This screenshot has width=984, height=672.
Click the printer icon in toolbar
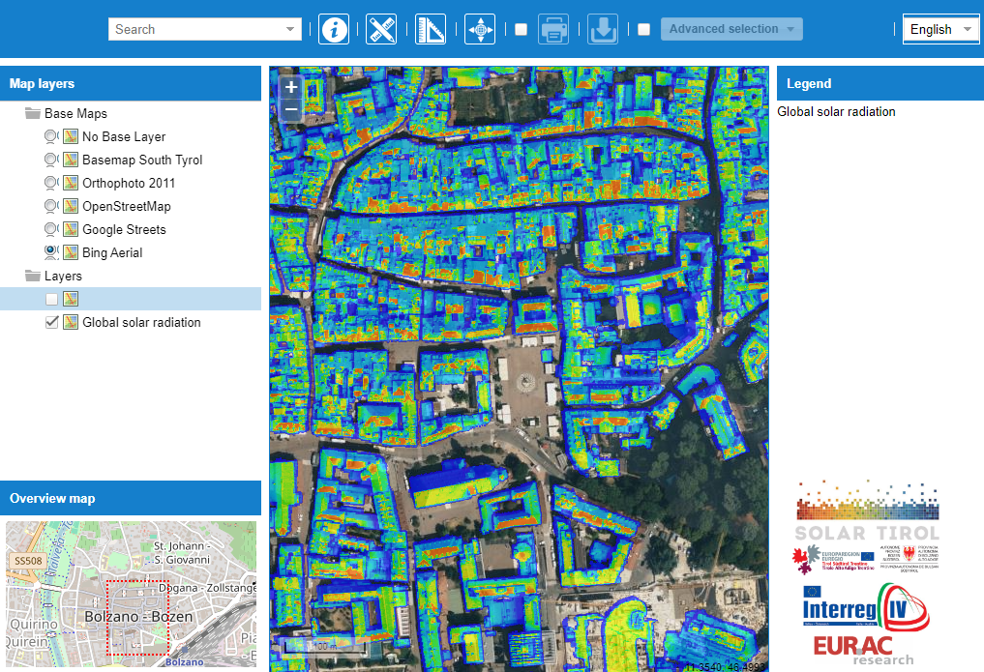click(x=554, y=29)
